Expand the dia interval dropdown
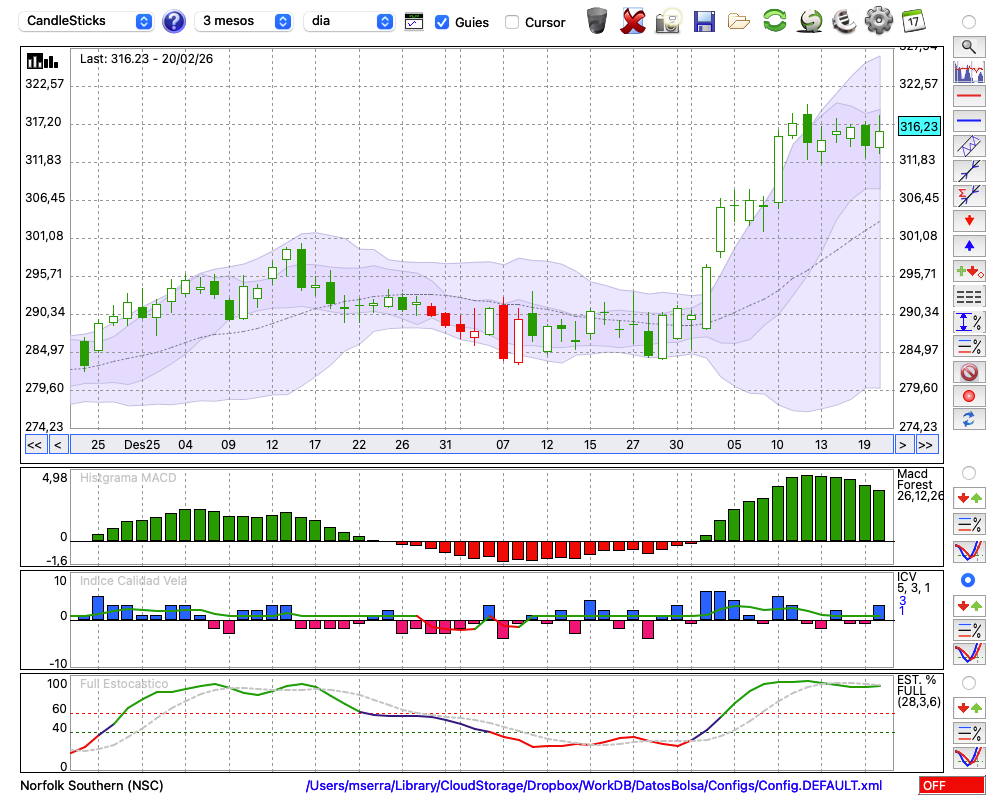Image resolution: width=1000 pixels, height=800 pixels. coord(348,21)
